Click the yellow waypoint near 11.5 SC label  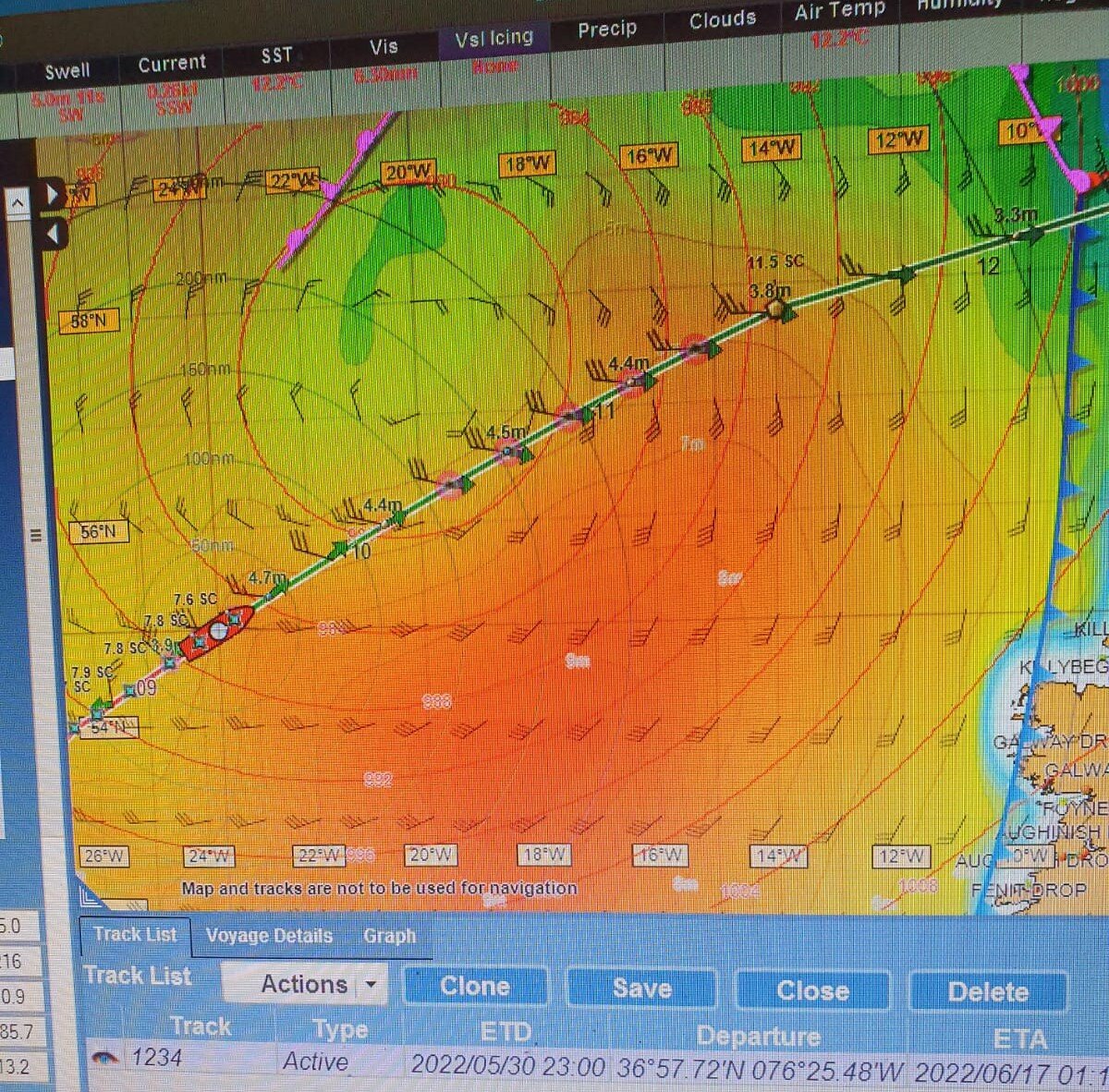click(776, 309)
